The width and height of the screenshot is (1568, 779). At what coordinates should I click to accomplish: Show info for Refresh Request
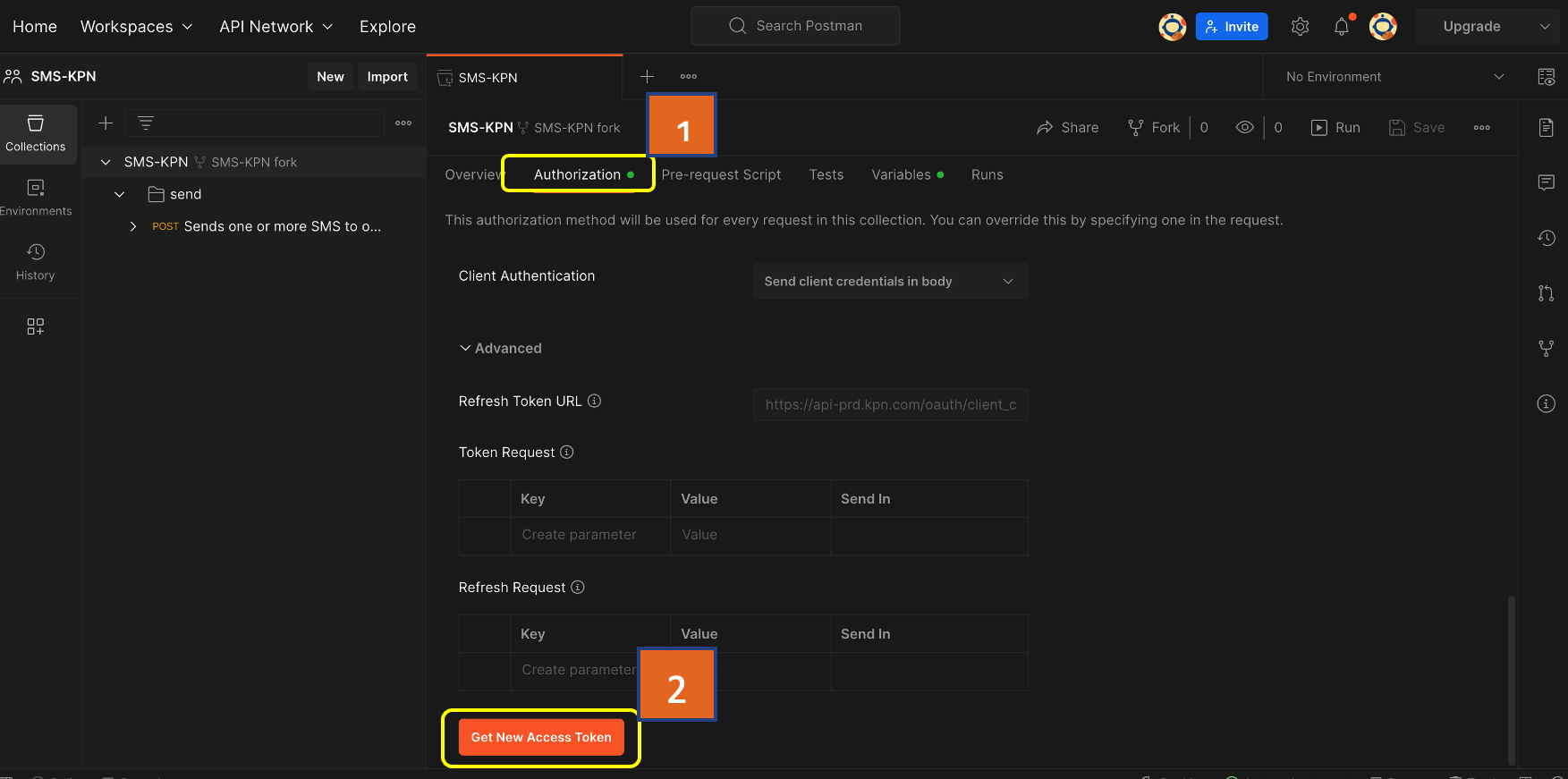(578, 587)
